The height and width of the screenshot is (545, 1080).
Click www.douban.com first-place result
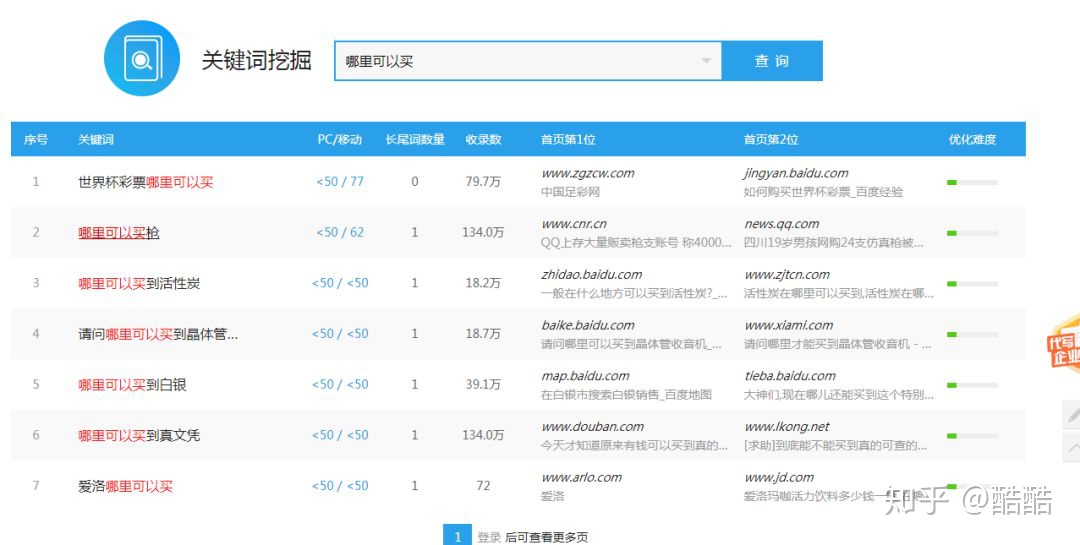592,426
